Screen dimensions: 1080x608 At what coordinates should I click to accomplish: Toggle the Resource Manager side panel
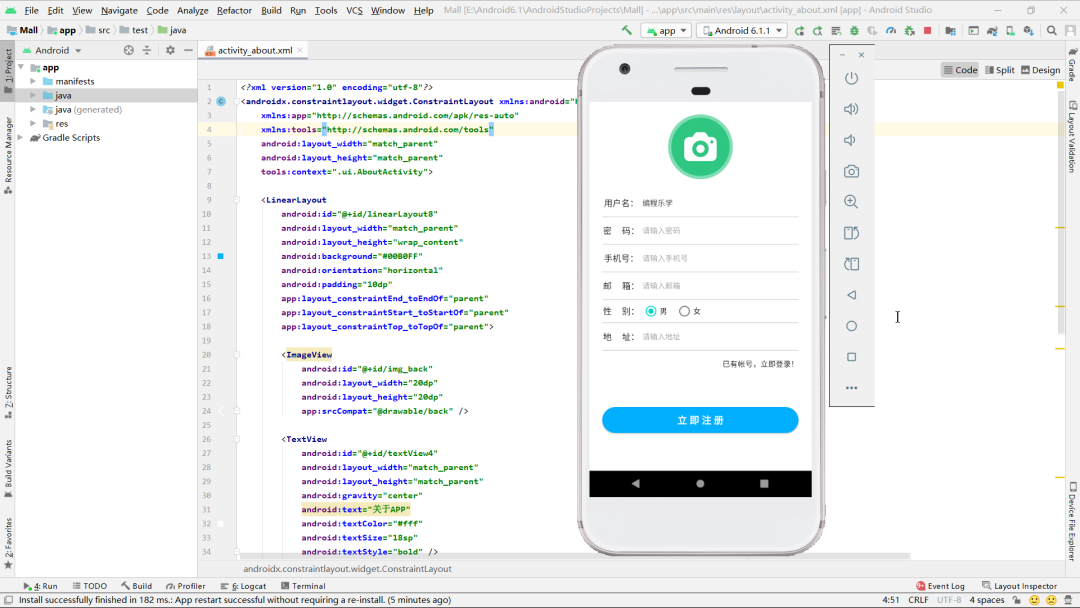click(8, 155)
